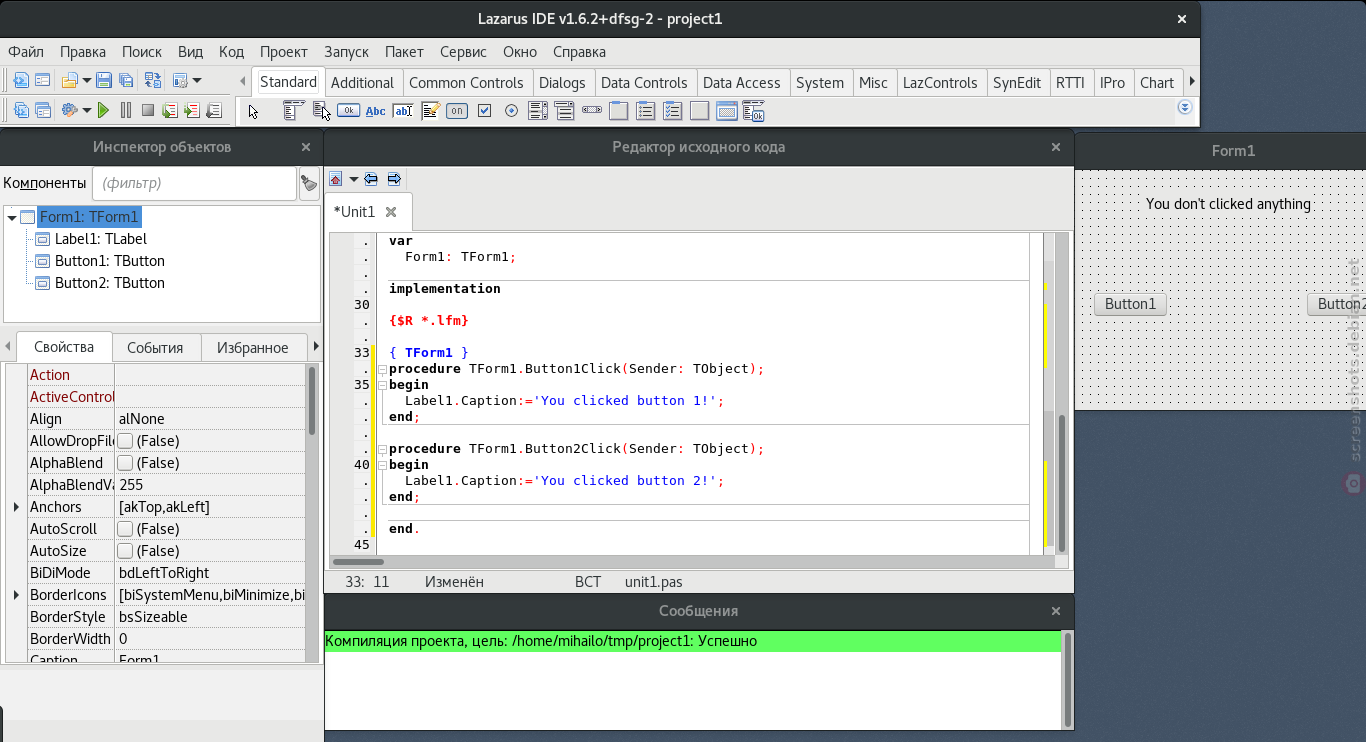Clear the component filter with broom button
Viewport: 1366px width, 742px height.
pos(309,183)
